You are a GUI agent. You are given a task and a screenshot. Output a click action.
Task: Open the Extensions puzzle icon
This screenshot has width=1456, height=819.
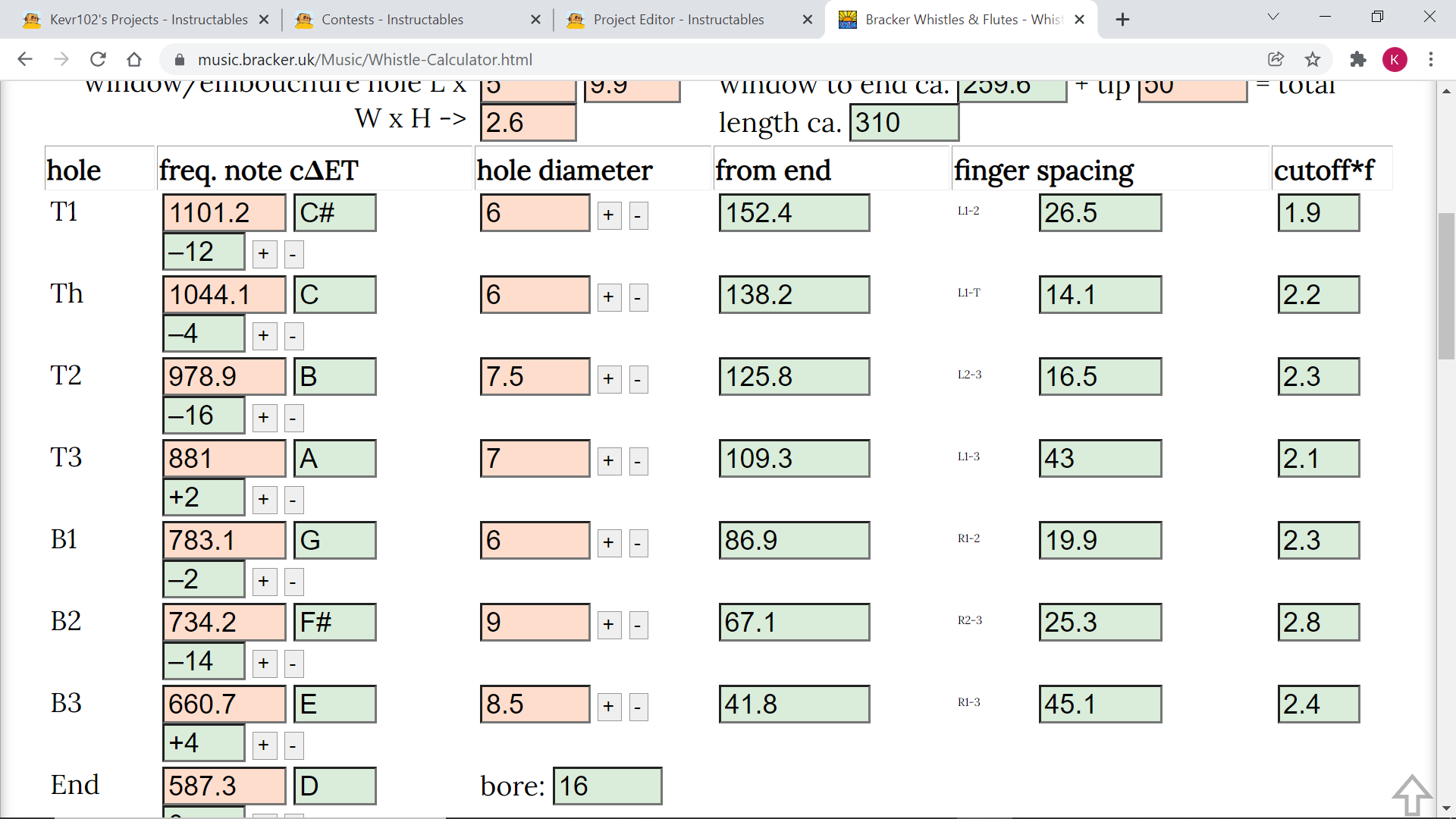tap(1357, 59)
